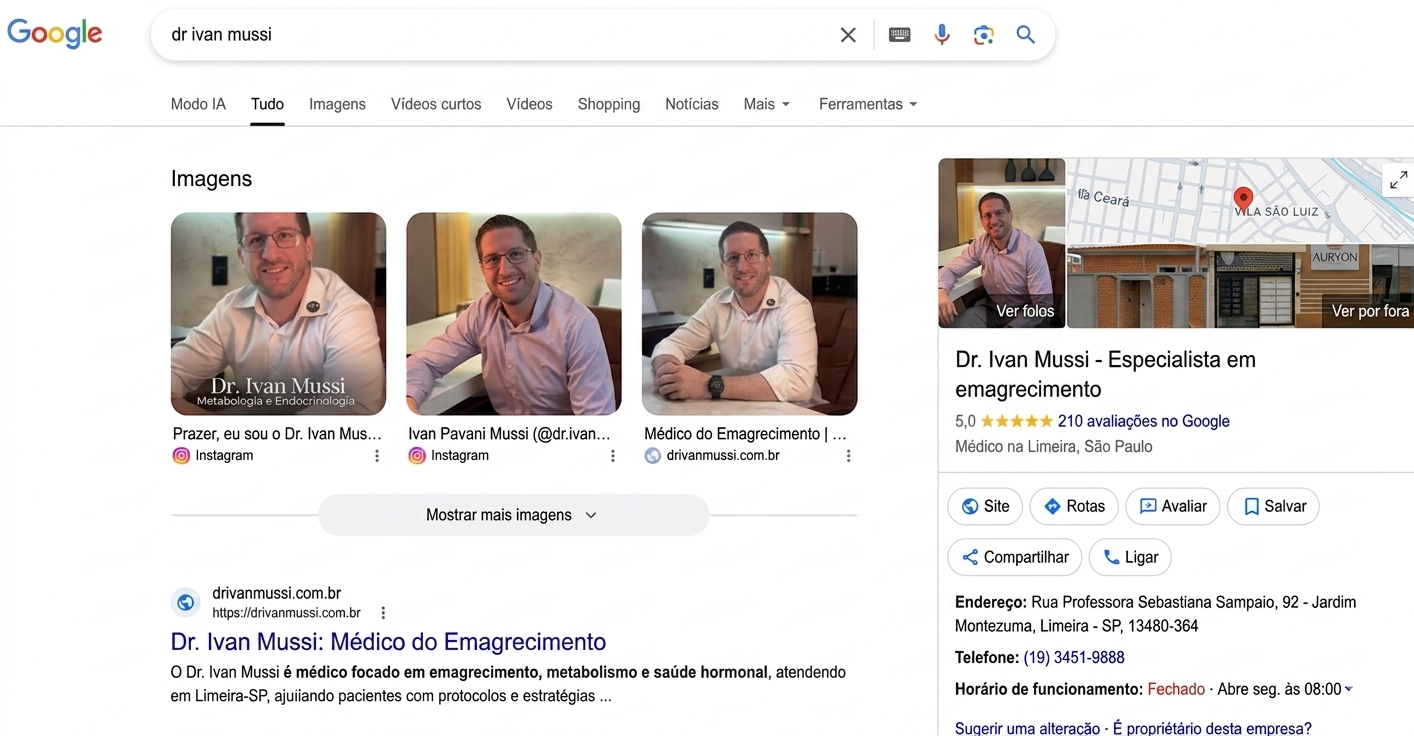1414x736 pixels.
Task: Open the Notícias tab
Action: pos(692,104)
